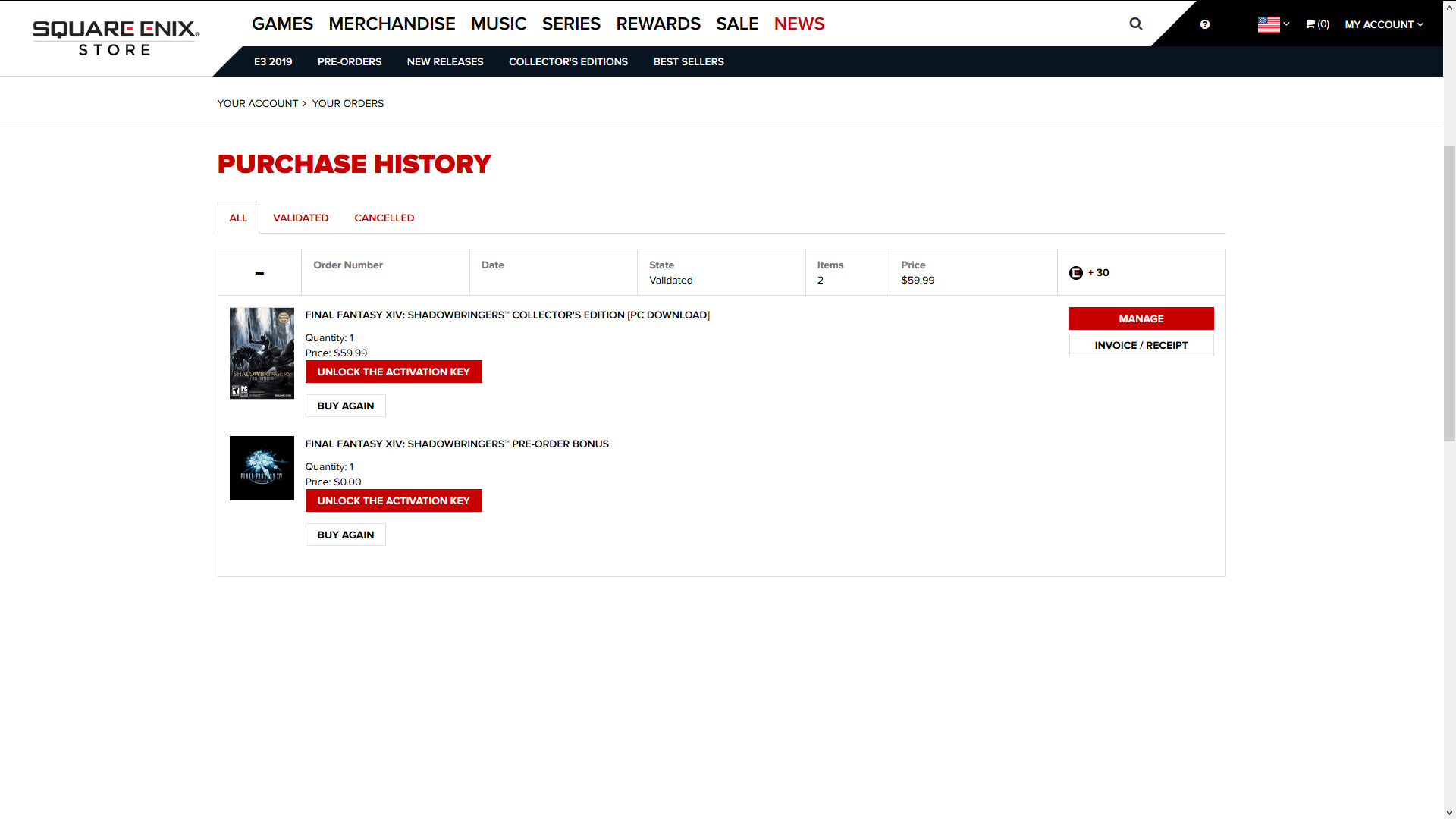Open the E3 2019 link
Screen dimensions: 1456x819
[273, 61]
